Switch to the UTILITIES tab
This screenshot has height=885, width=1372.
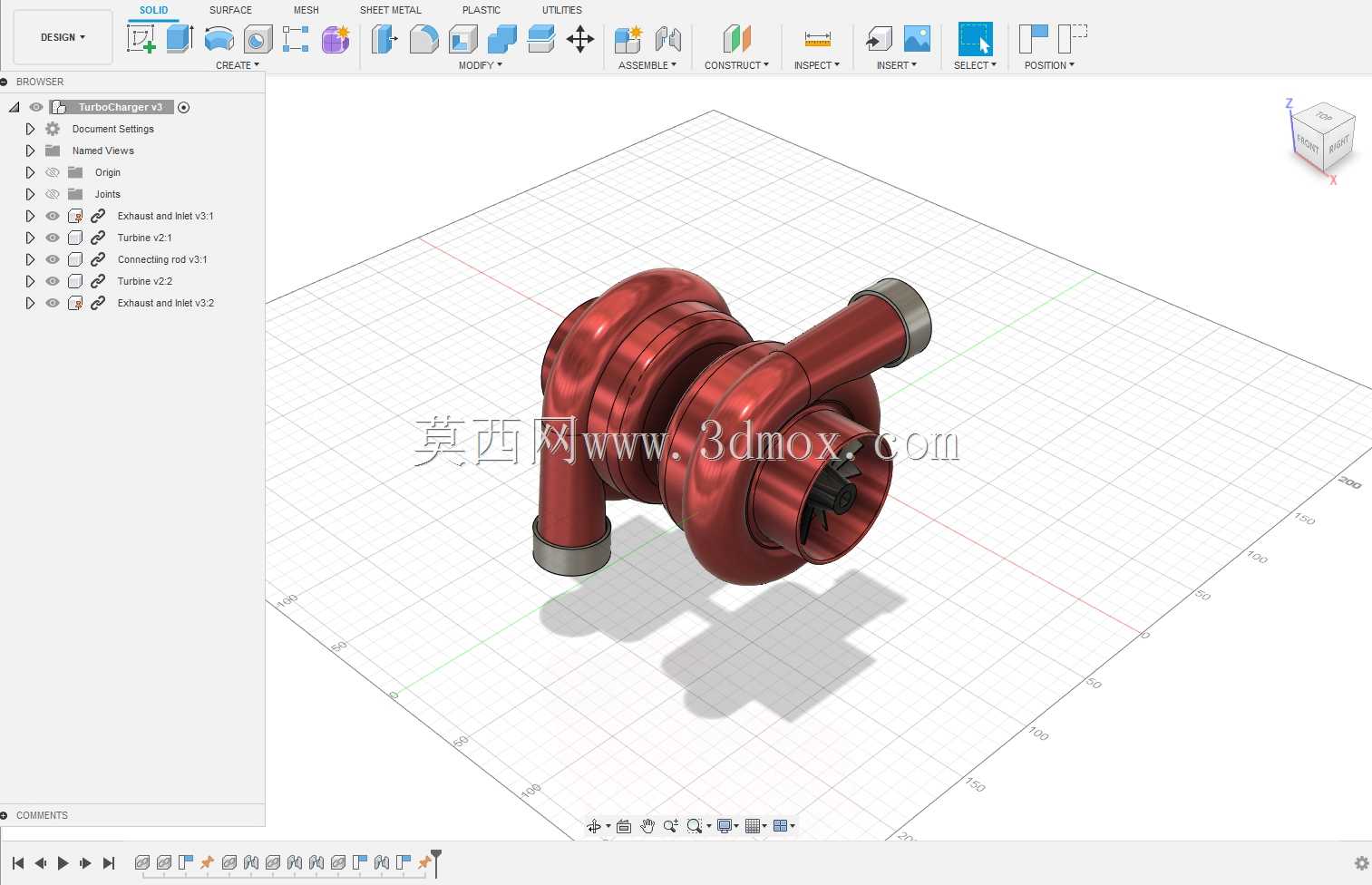562,10
